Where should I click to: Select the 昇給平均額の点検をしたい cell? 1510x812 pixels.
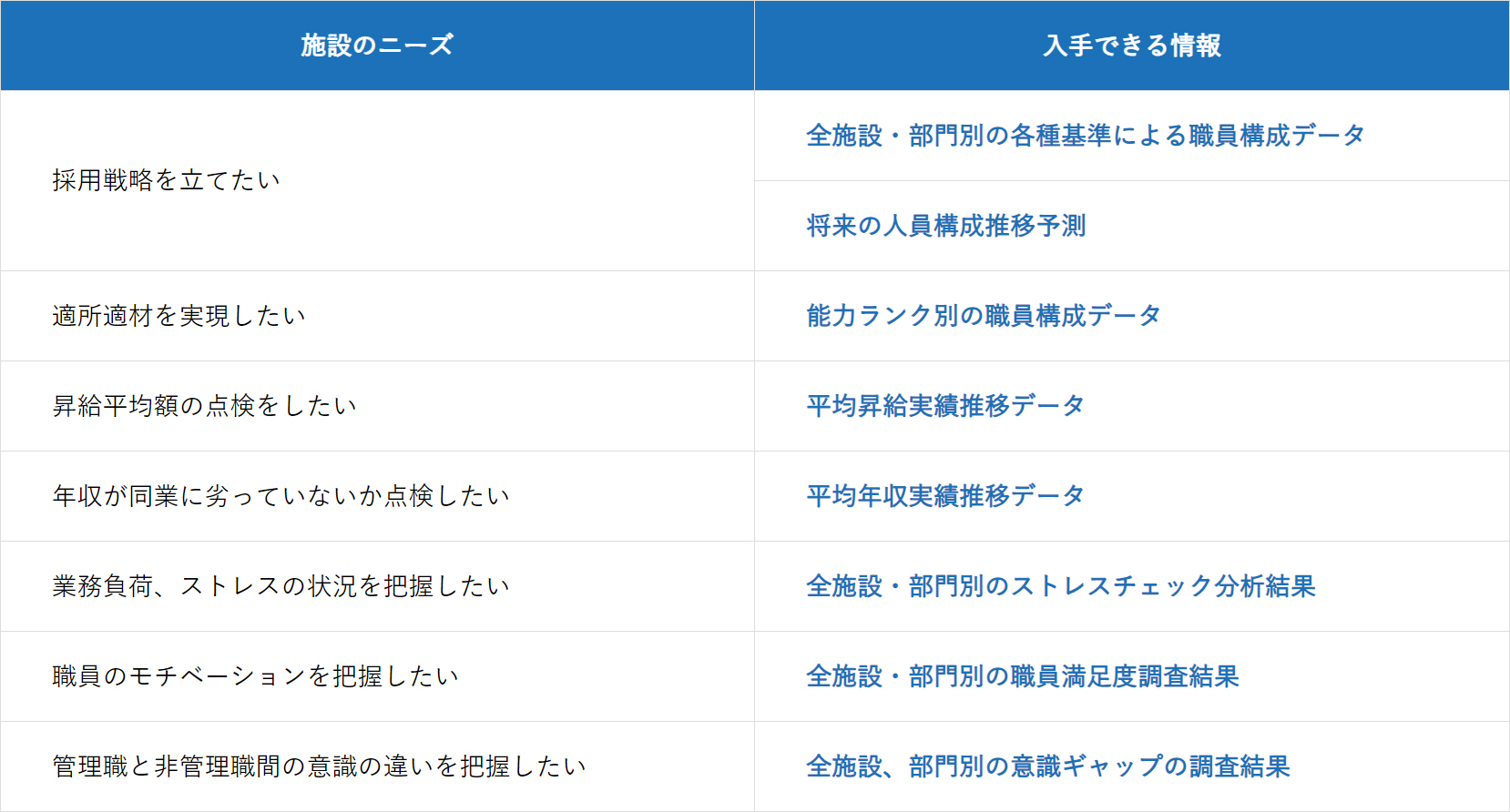tap(204, 406)
